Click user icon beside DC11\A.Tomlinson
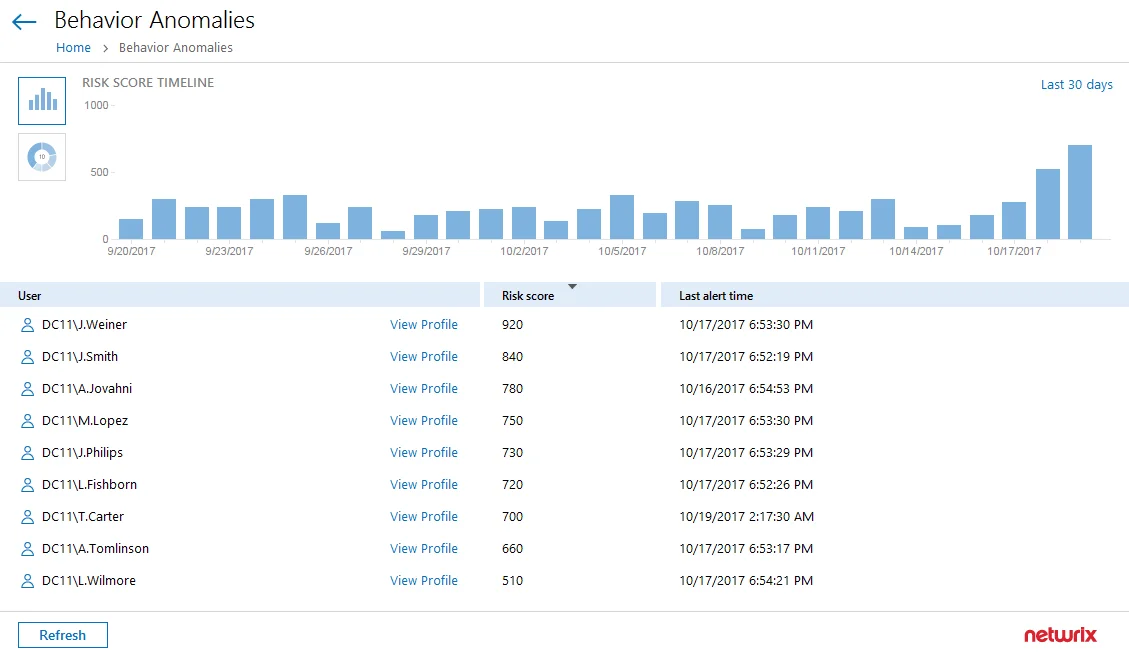This screenshot has height=655, width=1129. click(x=27, y=549)
